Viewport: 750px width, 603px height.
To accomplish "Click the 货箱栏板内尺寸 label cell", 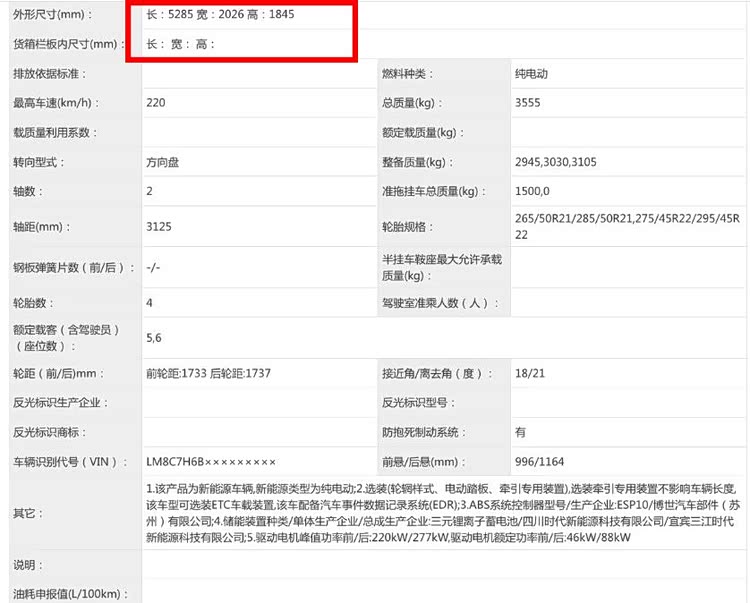I will click(65, 45).
